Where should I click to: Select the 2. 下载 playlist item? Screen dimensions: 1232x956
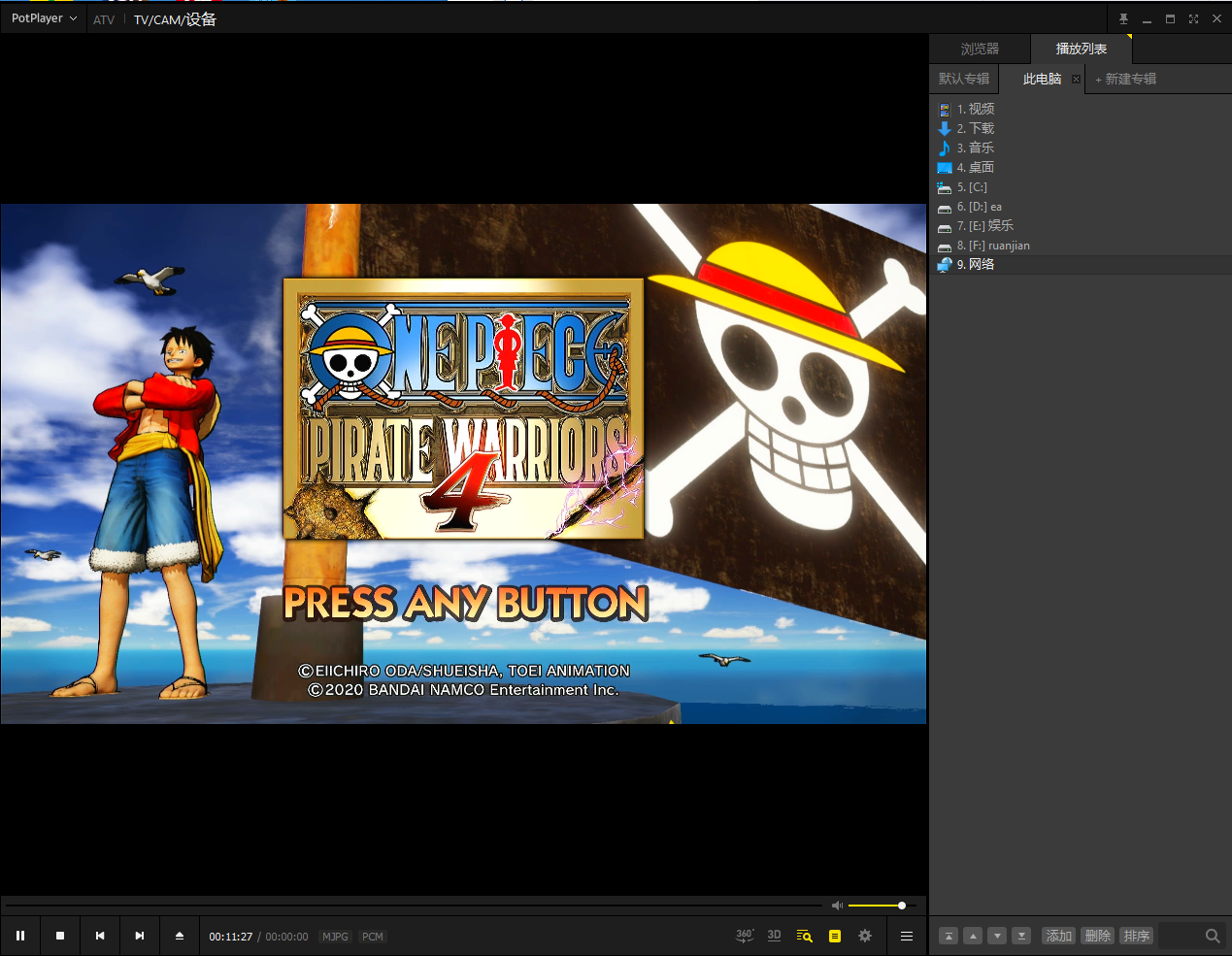click(x=1080, y=128)
